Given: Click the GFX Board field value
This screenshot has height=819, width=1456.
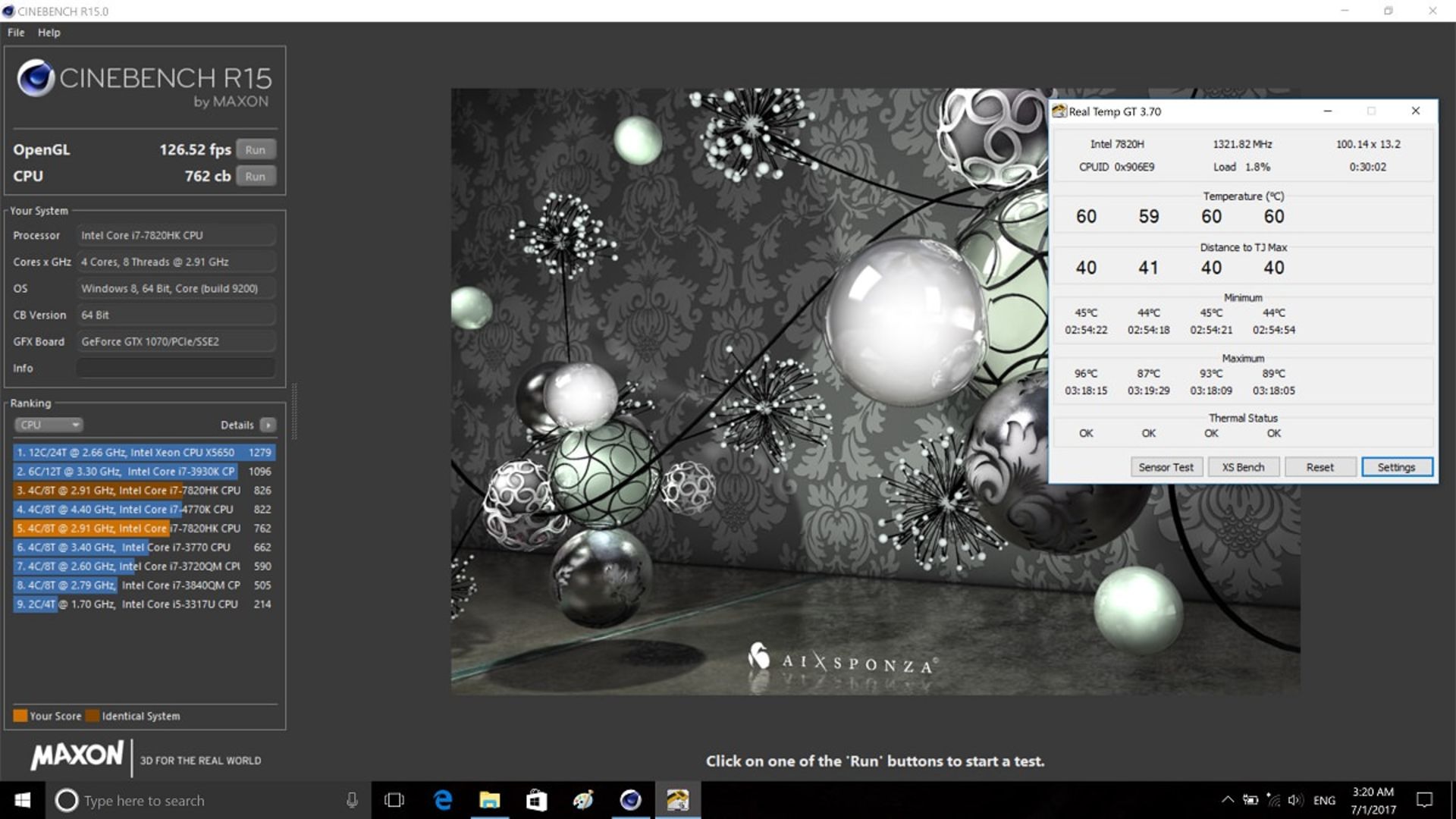Looking at the screenshot, I should point(176,341).
